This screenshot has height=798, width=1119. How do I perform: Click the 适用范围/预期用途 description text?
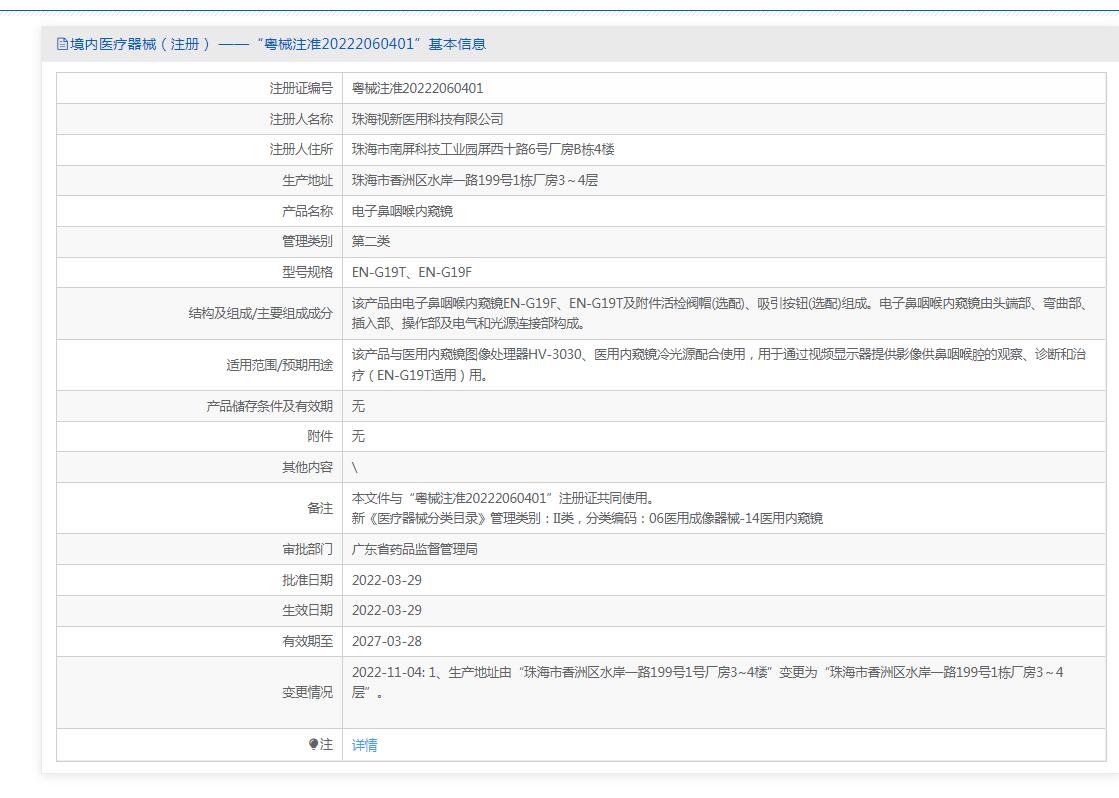click(718, 365)
